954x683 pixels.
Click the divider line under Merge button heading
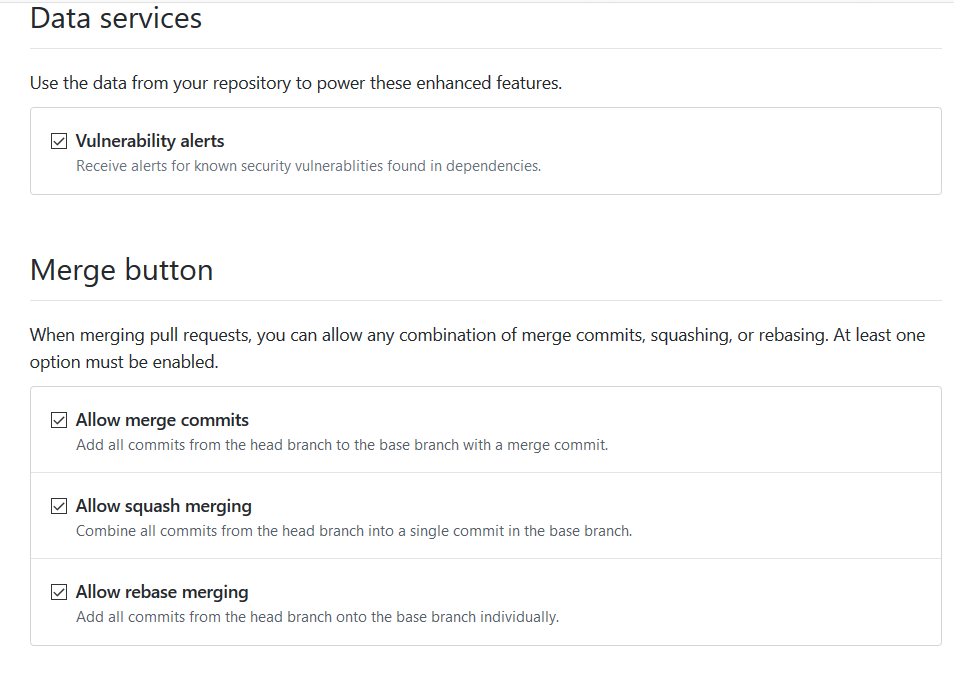click(486, 300)
